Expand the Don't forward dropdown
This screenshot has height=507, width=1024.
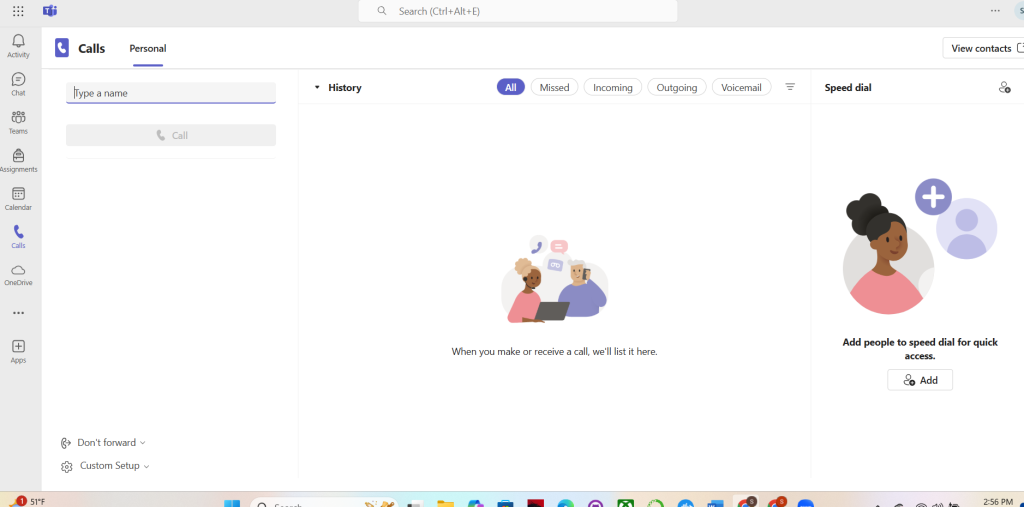pyautogui.click(x=104, y=442)
